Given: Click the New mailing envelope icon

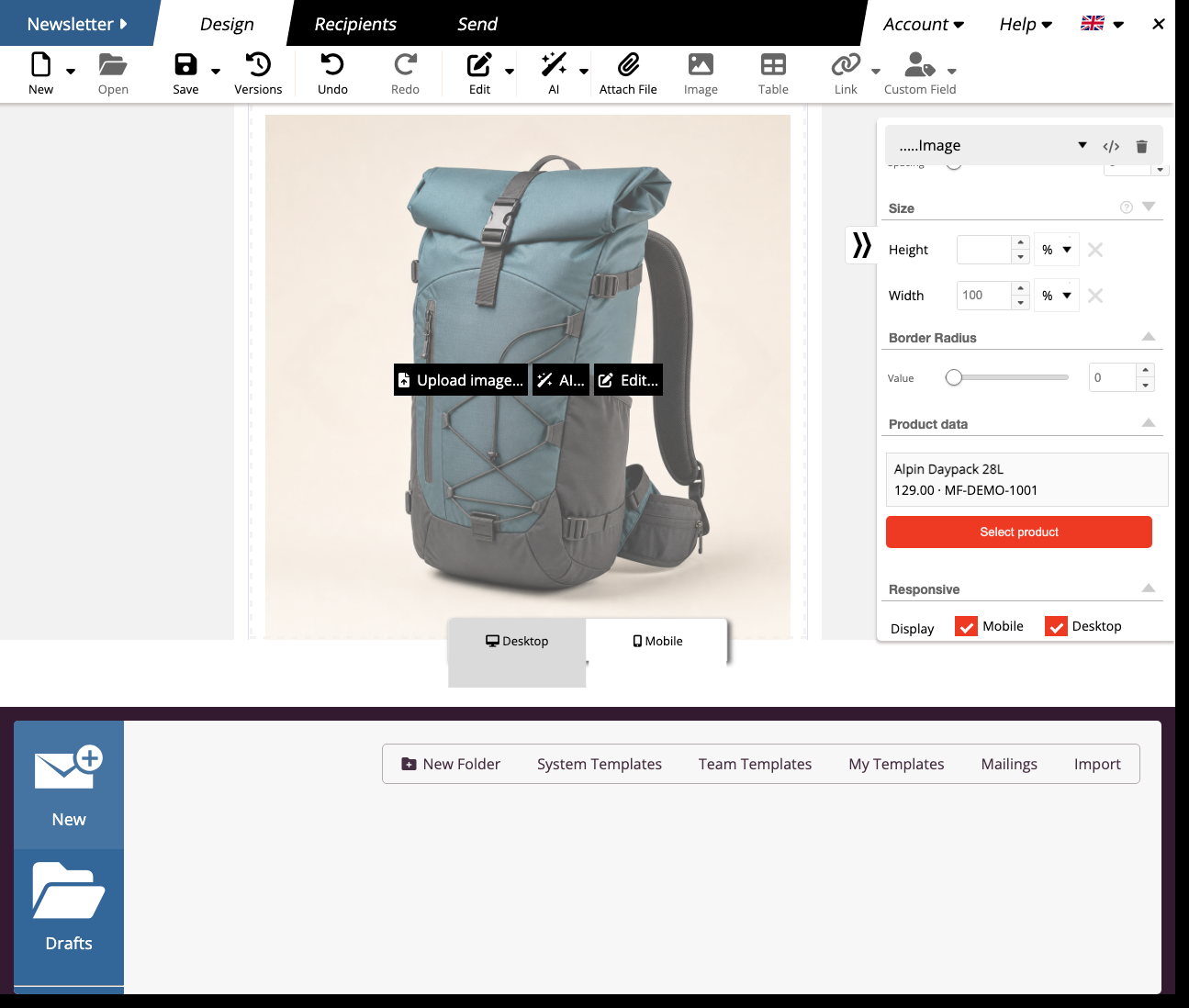Looking at the screenshot, I should tap(69, 769).
